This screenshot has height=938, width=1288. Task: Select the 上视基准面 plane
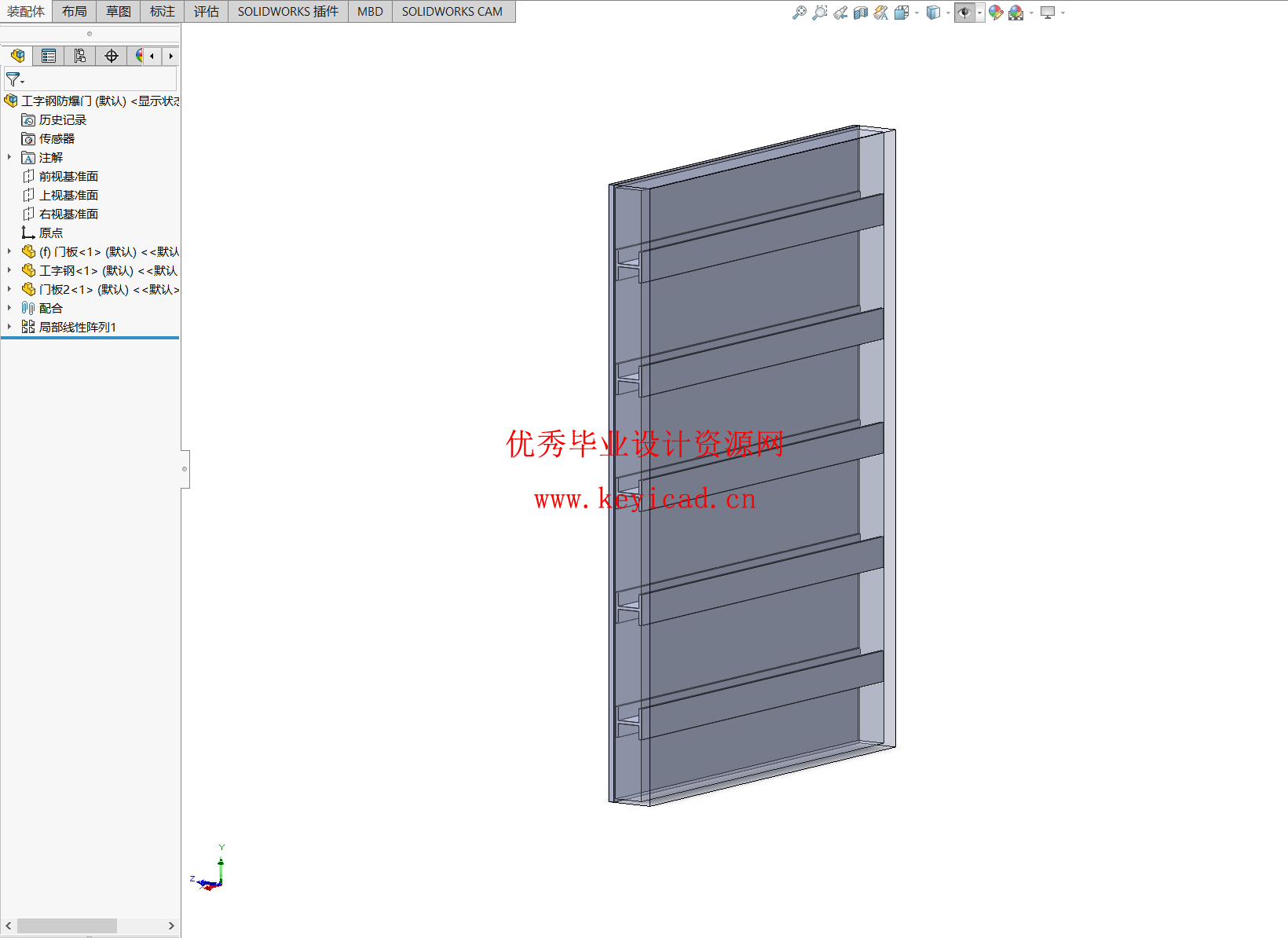tap(60, 195)
